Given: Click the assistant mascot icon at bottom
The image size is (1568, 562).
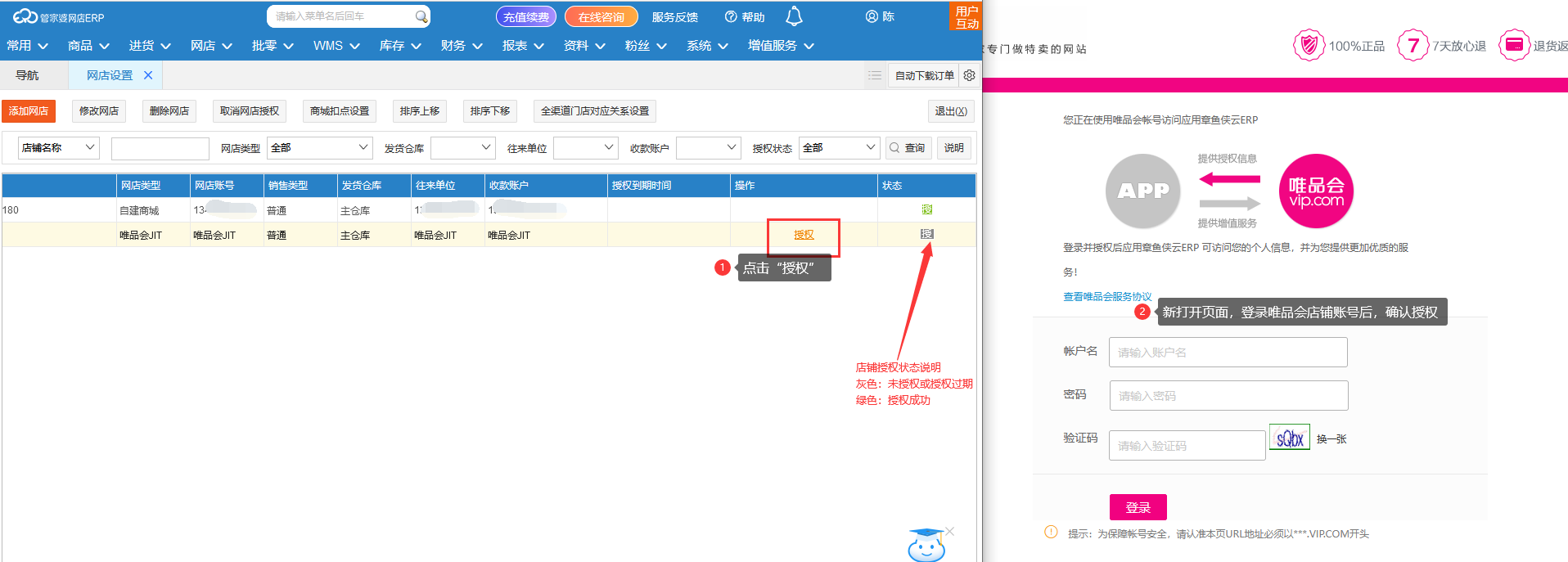Looking at the screenshot, I should pyautogui.click(x=926, y=545).
